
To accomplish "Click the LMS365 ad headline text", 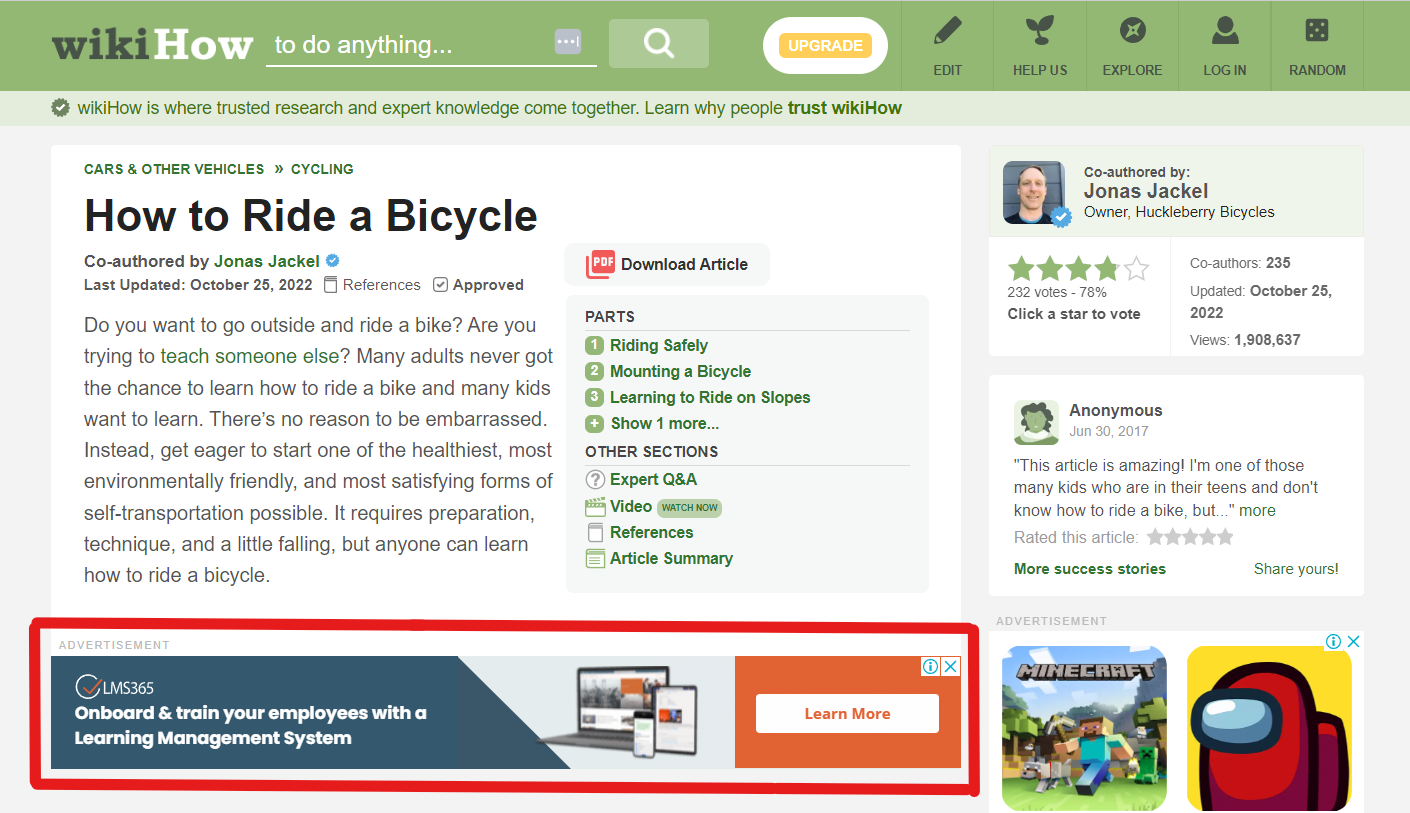I will [x=251, y=726].
